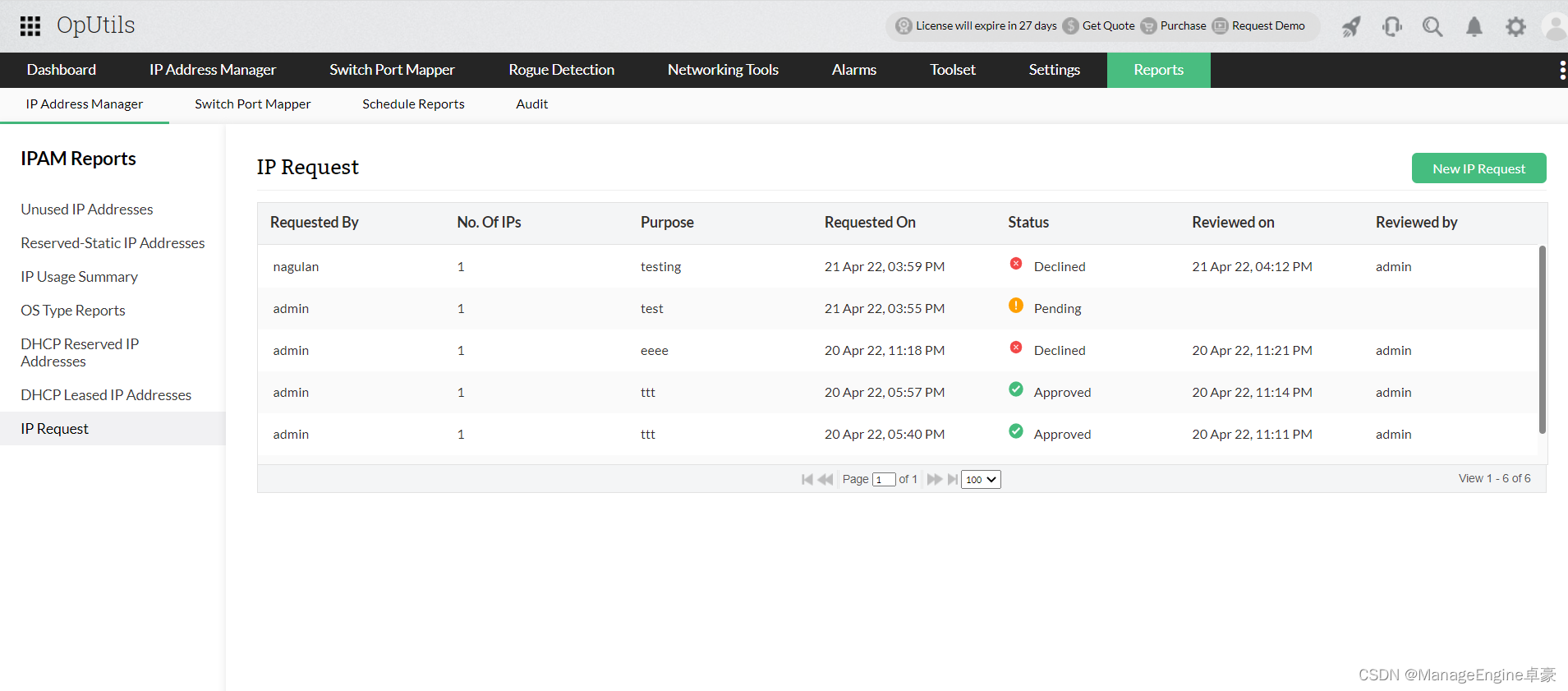Screen dimensions: 1568x691
Task: Open the user profile avatar
Action: click(x=1555, y=26)
